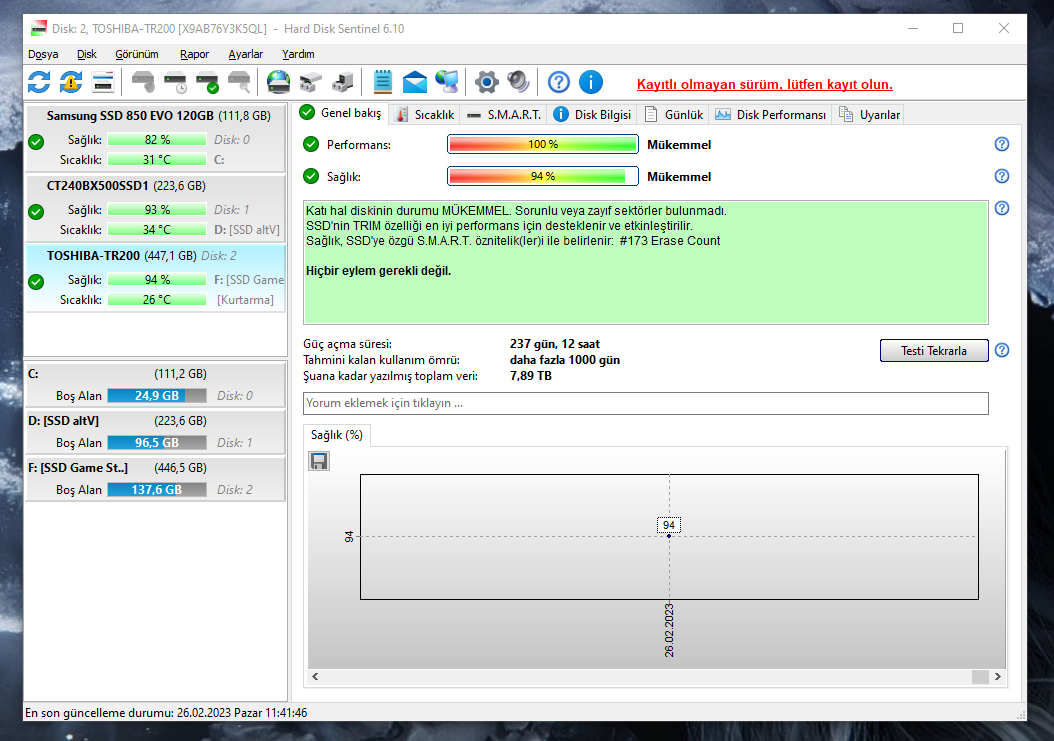Screen dimensions: 1054x741
Task: Click the red unregistered version link
Action: click(x=765, y=85)
